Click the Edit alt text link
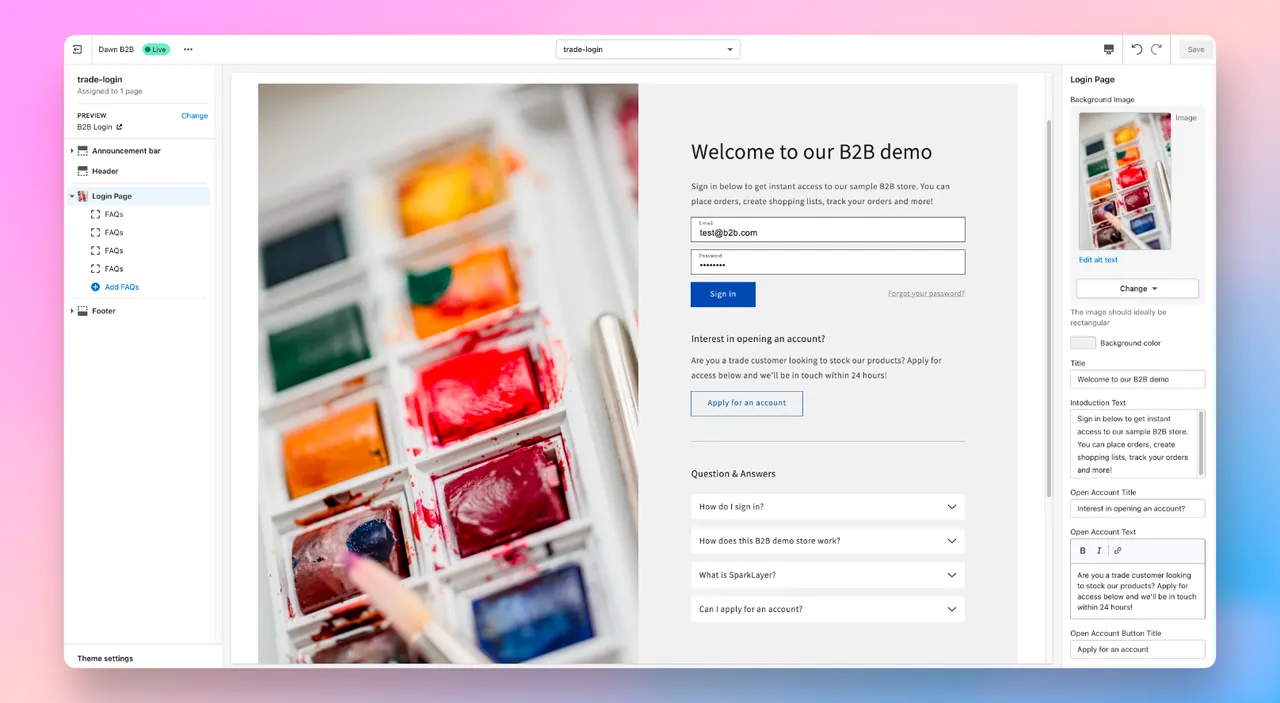1280x703 pixels. (x=1097, y=259)
